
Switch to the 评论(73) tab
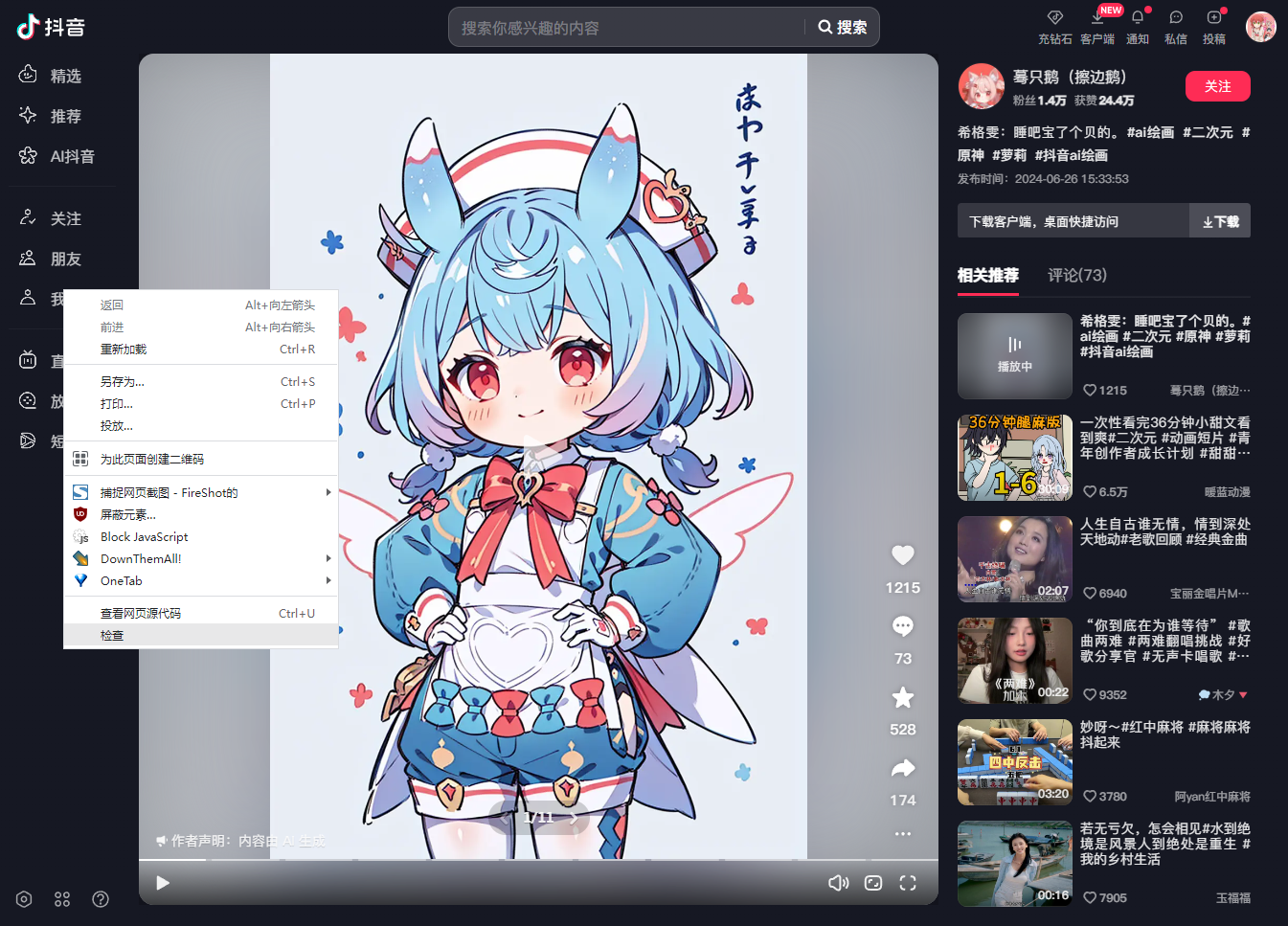pyautogui.click(x=1077, y=275)
